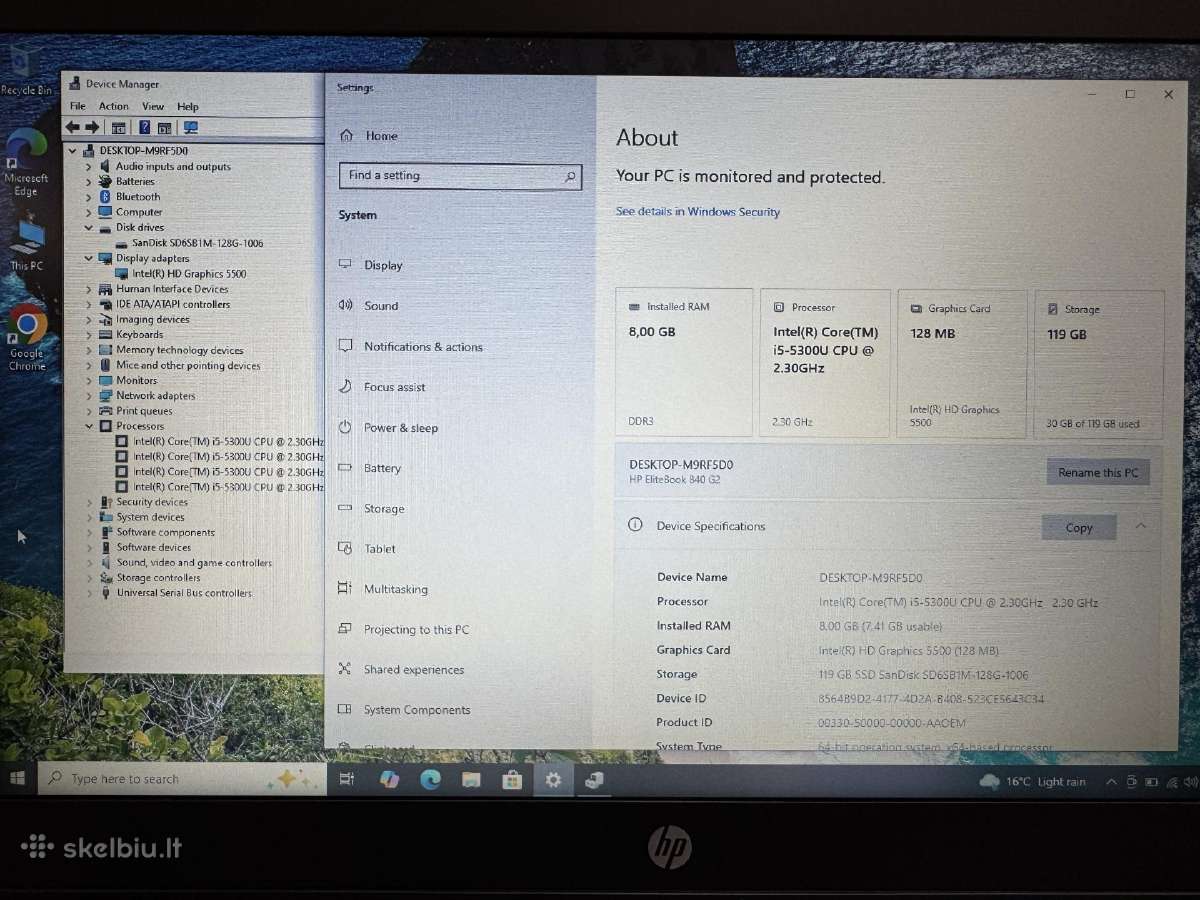Open See details in Windows Security link

[x=698, y=212]
